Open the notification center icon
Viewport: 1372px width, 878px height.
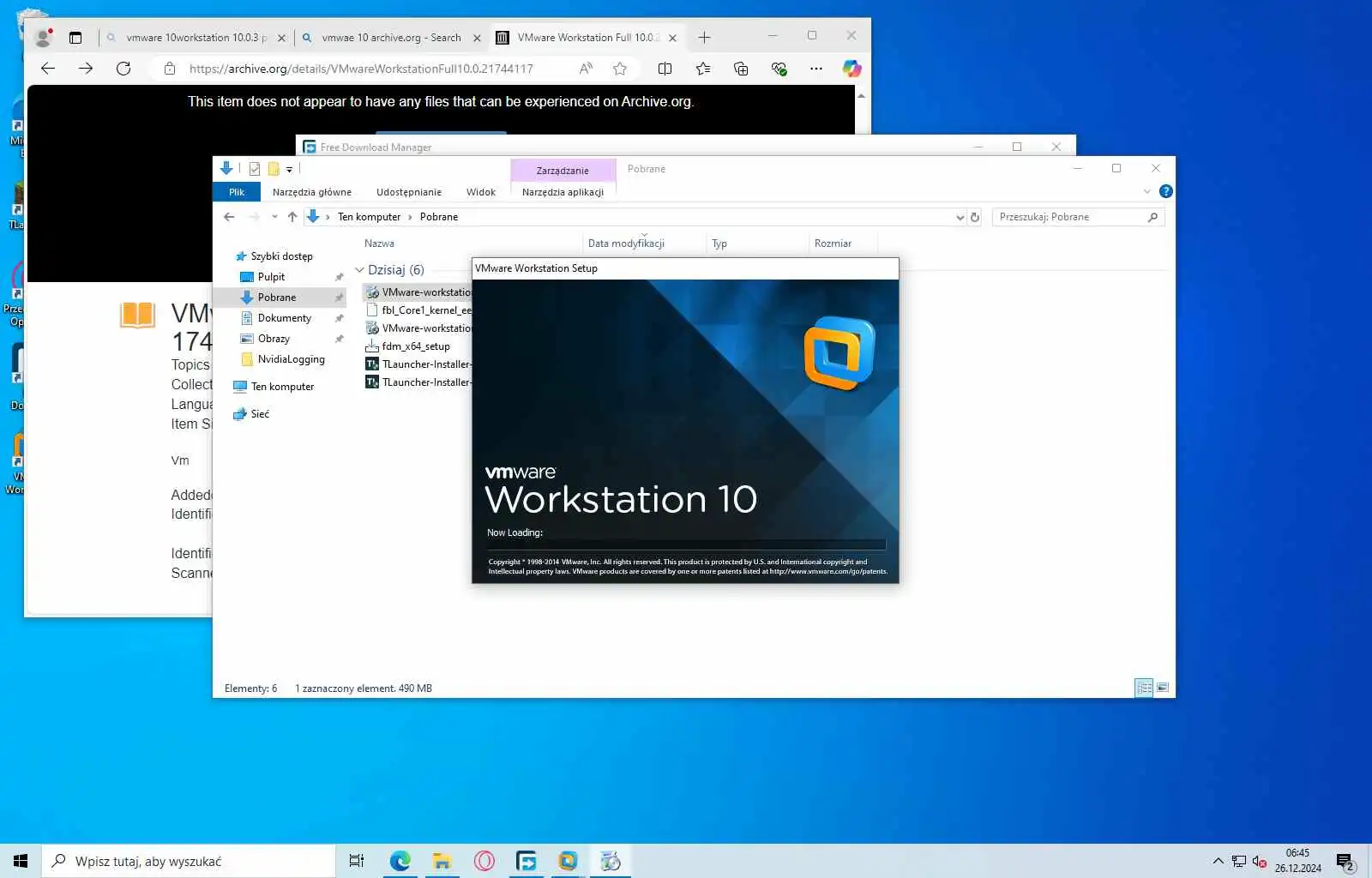[1345, 862]
